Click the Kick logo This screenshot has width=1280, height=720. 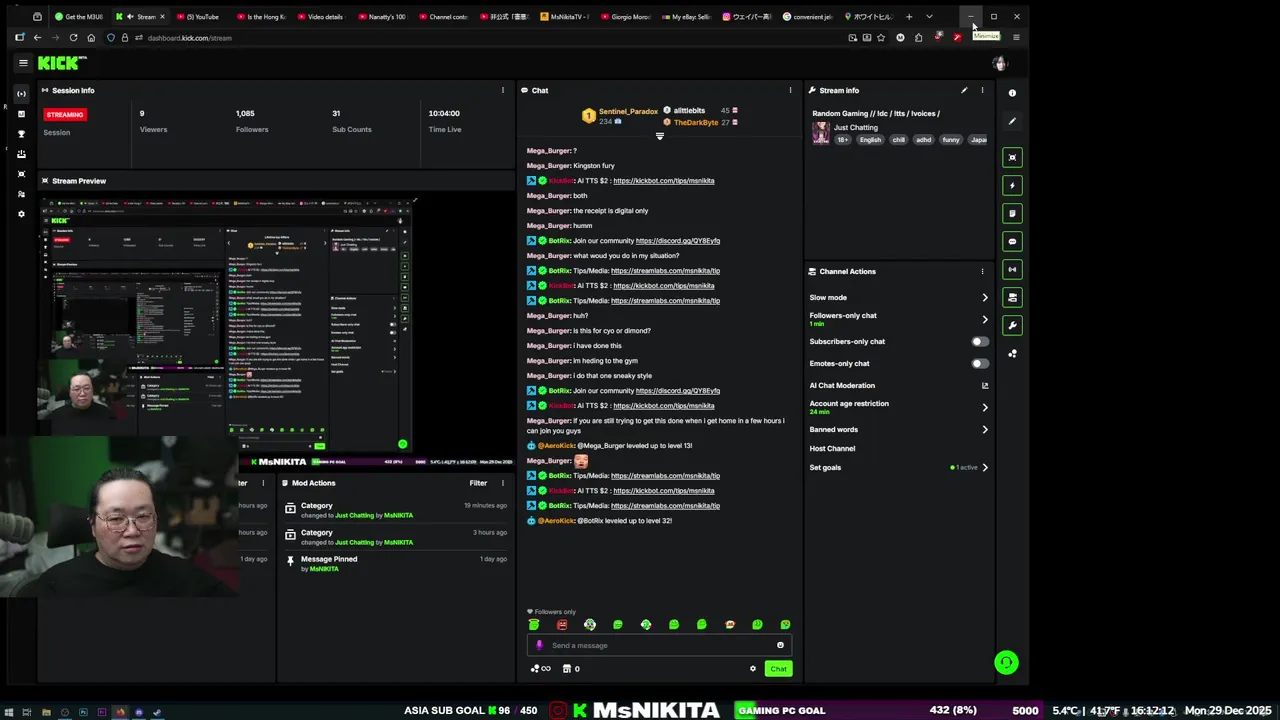pos(62,63)
